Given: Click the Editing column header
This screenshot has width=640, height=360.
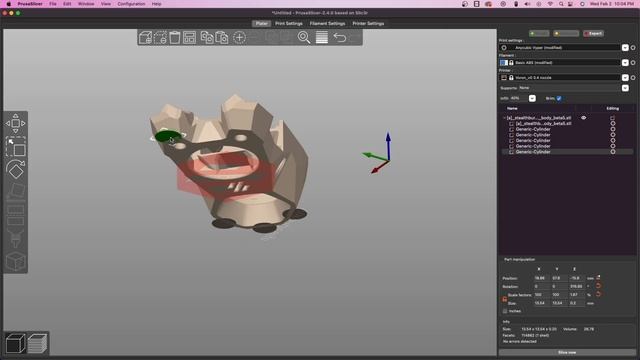Looking at the screenshot, I should (x=612, y=108).
